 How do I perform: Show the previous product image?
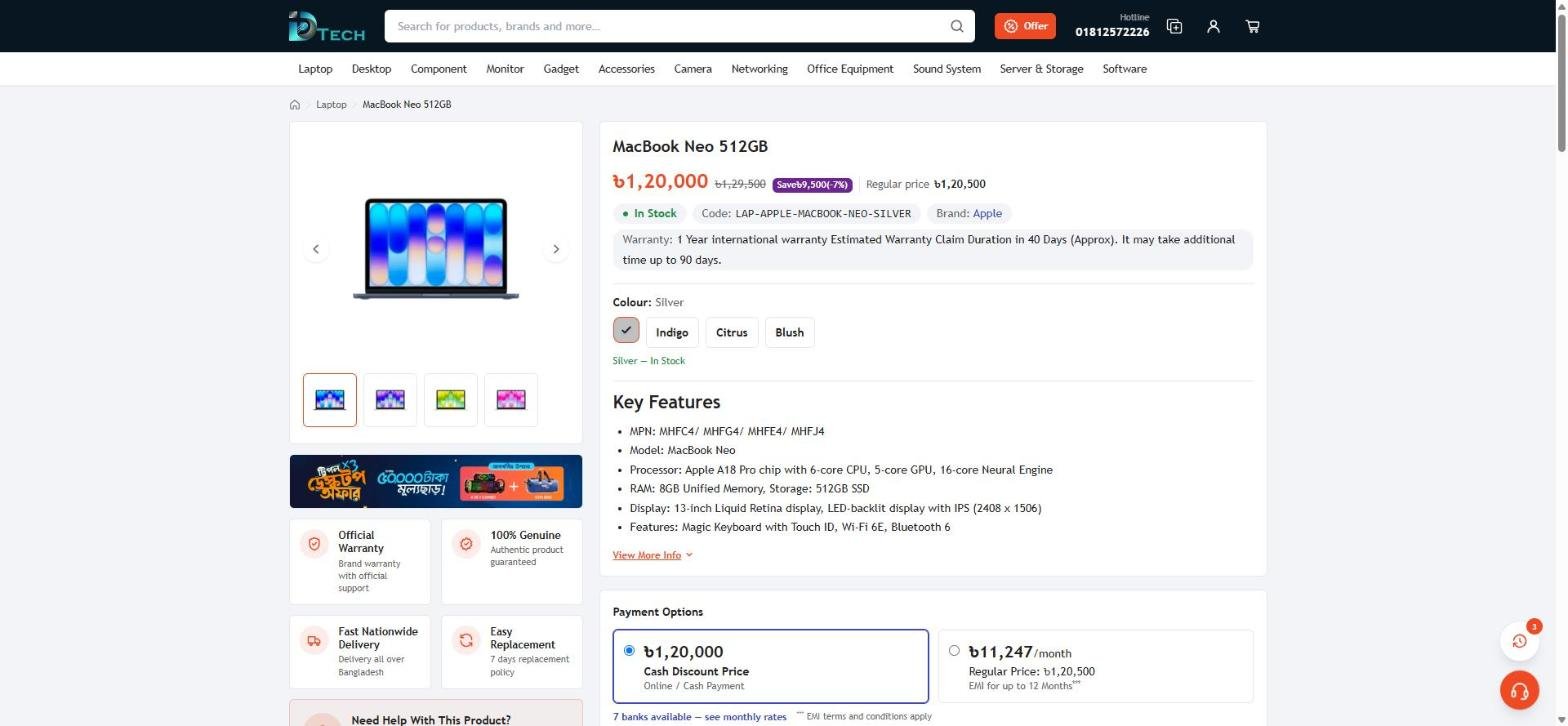click(x=316, y=249)
